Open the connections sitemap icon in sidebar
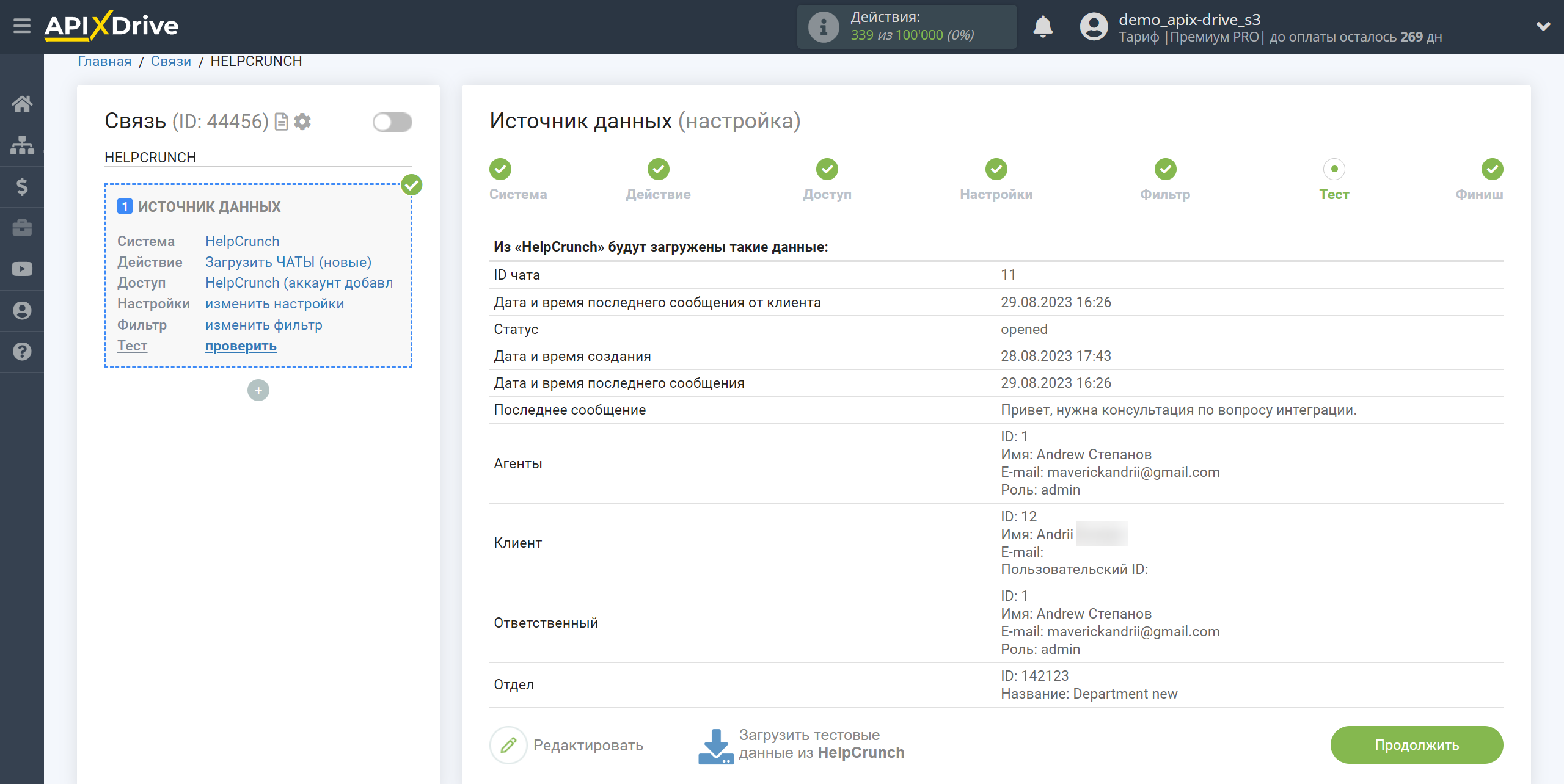This screenshot has height=784, width=1564. (x=22, y=145)
